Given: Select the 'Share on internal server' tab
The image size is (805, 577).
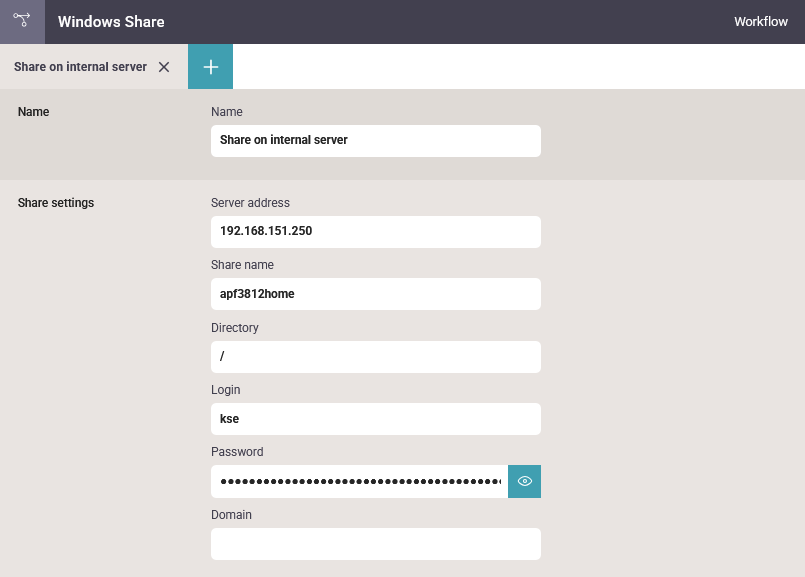Looking at the screenshot, I should click(x=80, y=67).
